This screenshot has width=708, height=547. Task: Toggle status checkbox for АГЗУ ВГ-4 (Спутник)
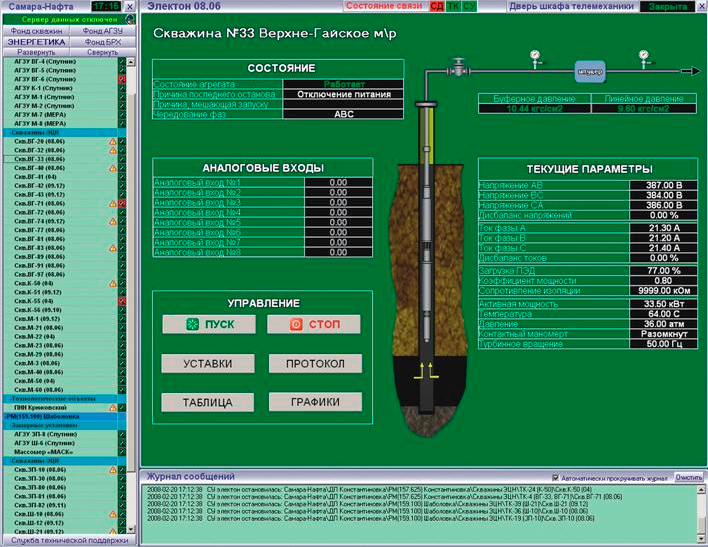pyautogui.click(x=122, y=62)
